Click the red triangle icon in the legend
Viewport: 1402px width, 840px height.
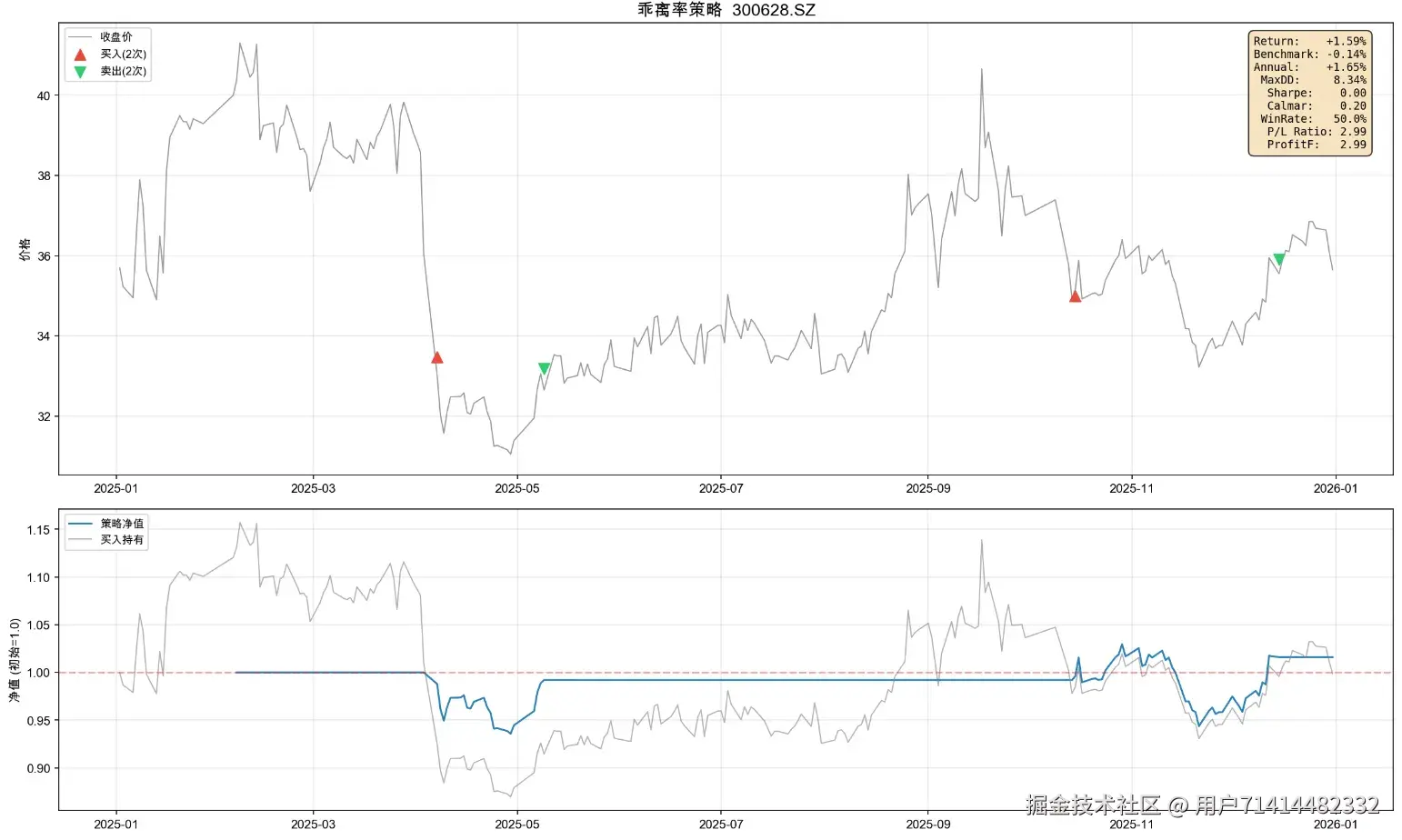[80, 55]
